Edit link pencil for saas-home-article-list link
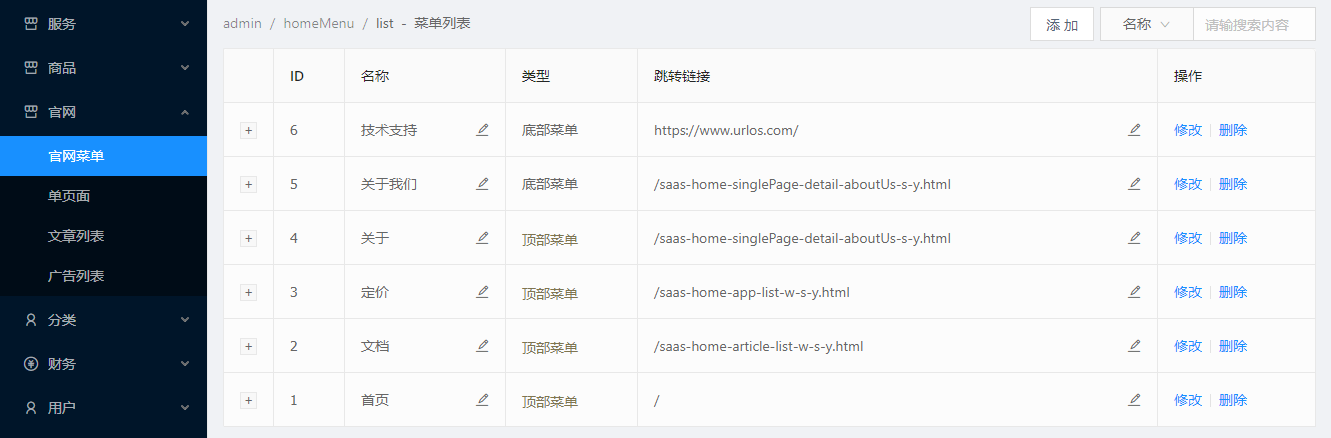The image size is (1331, 438). click(1134, 345)
